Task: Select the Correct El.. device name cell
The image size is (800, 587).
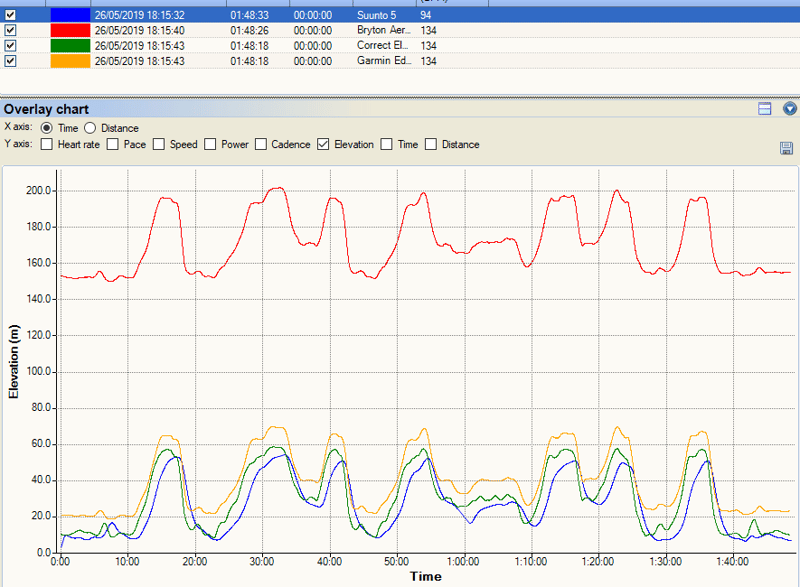Action: 383,46
